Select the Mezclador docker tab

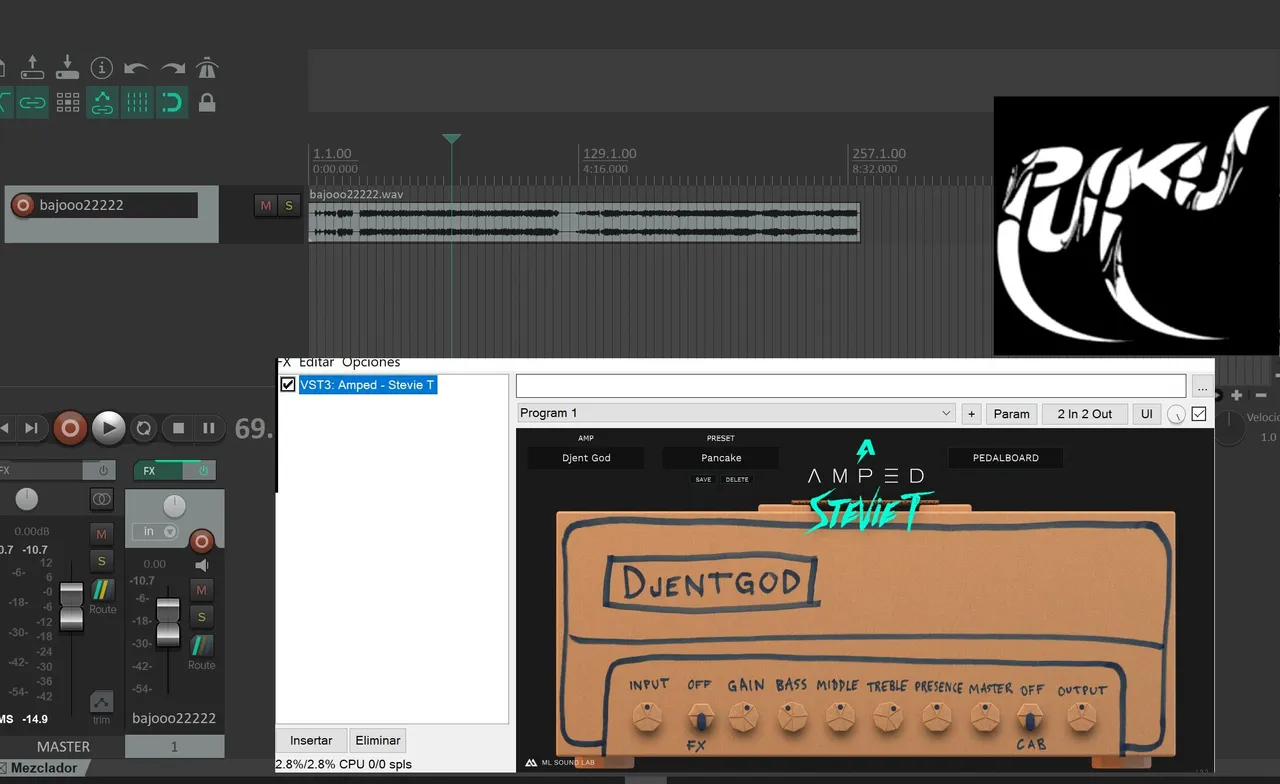click(43, 769)
